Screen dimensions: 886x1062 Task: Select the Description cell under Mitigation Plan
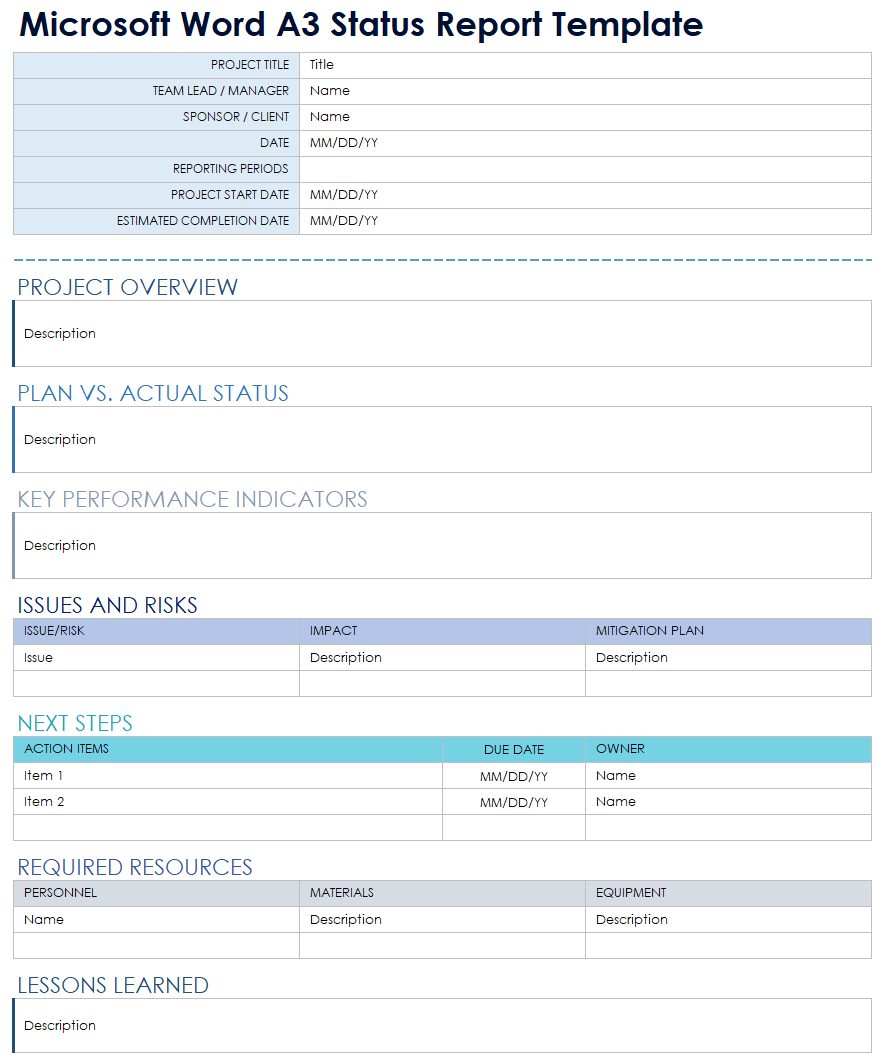point(727,658)
